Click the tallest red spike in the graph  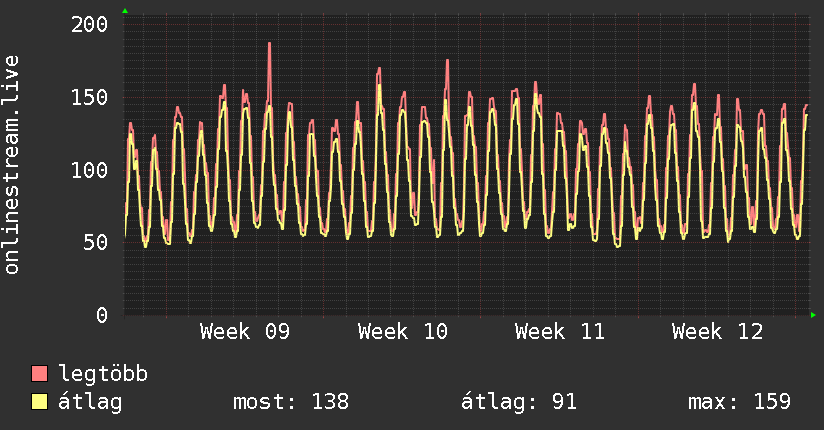[x=269, y=45]
